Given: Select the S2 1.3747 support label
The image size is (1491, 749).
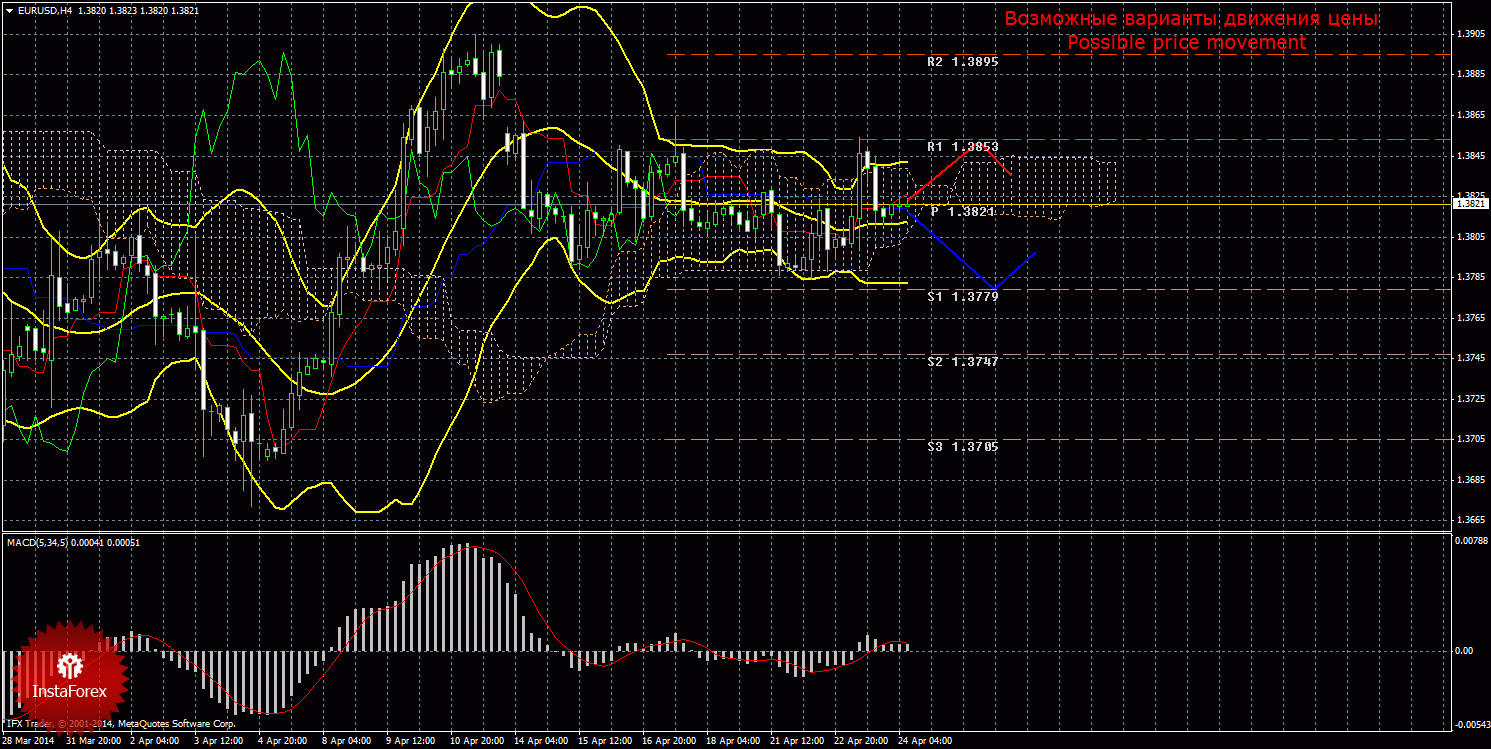Looking at the screenshot, I should (962, 362).
